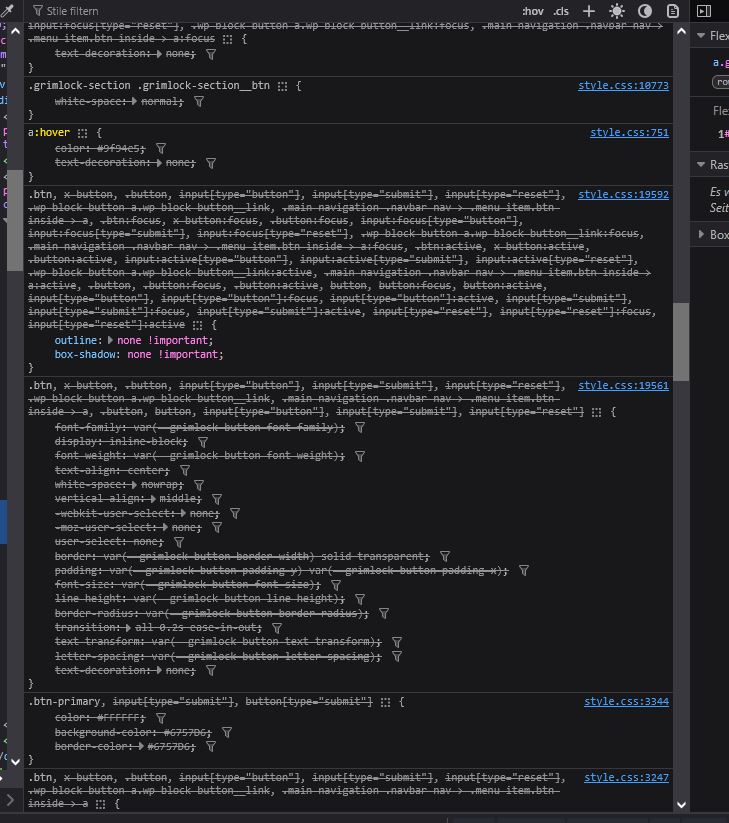Screen dimensions: 729x823
Task: Click selector highlighter icon of style.css:19561 rule
Action: pos(596,413)
